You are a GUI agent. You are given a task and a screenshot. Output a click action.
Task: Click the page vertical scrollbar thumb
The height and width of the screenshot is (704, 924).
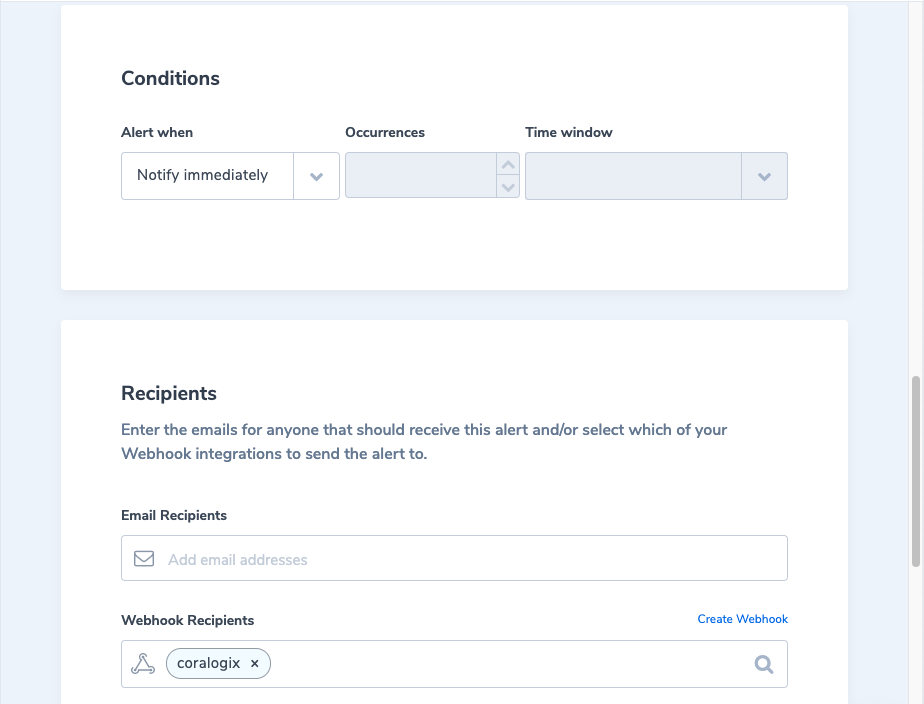pyautogui.click(x=917, y=470)
